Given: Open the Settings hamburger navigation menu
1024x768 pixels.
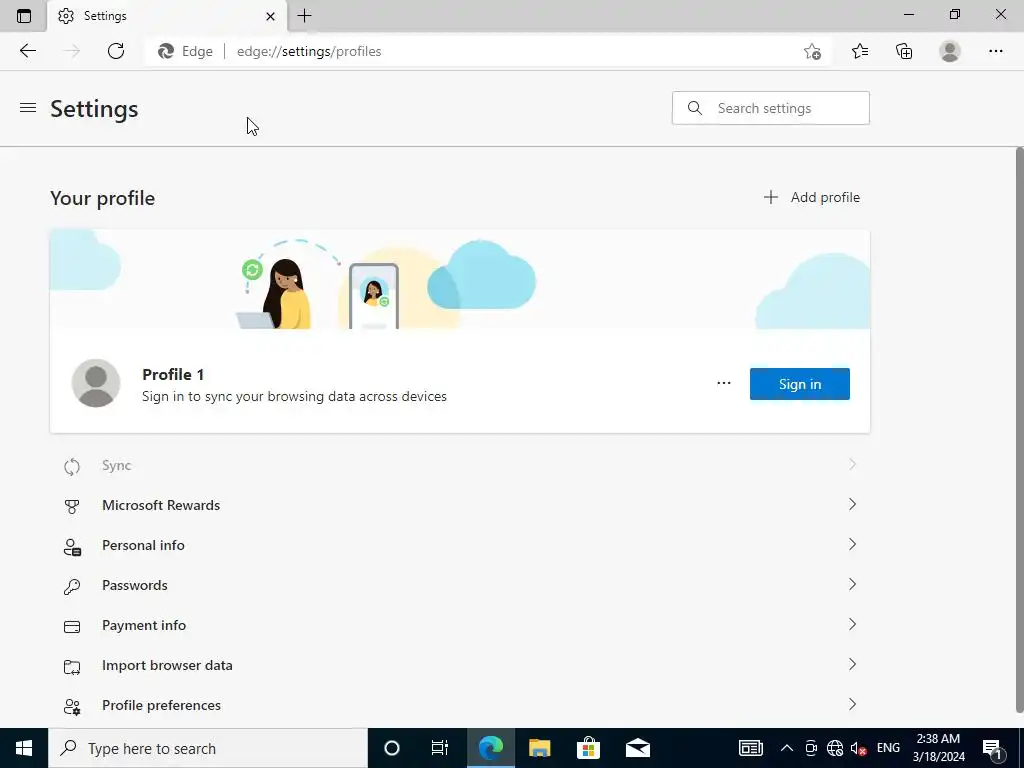Looking at the screenshot, I should click(x=28, y=108).
